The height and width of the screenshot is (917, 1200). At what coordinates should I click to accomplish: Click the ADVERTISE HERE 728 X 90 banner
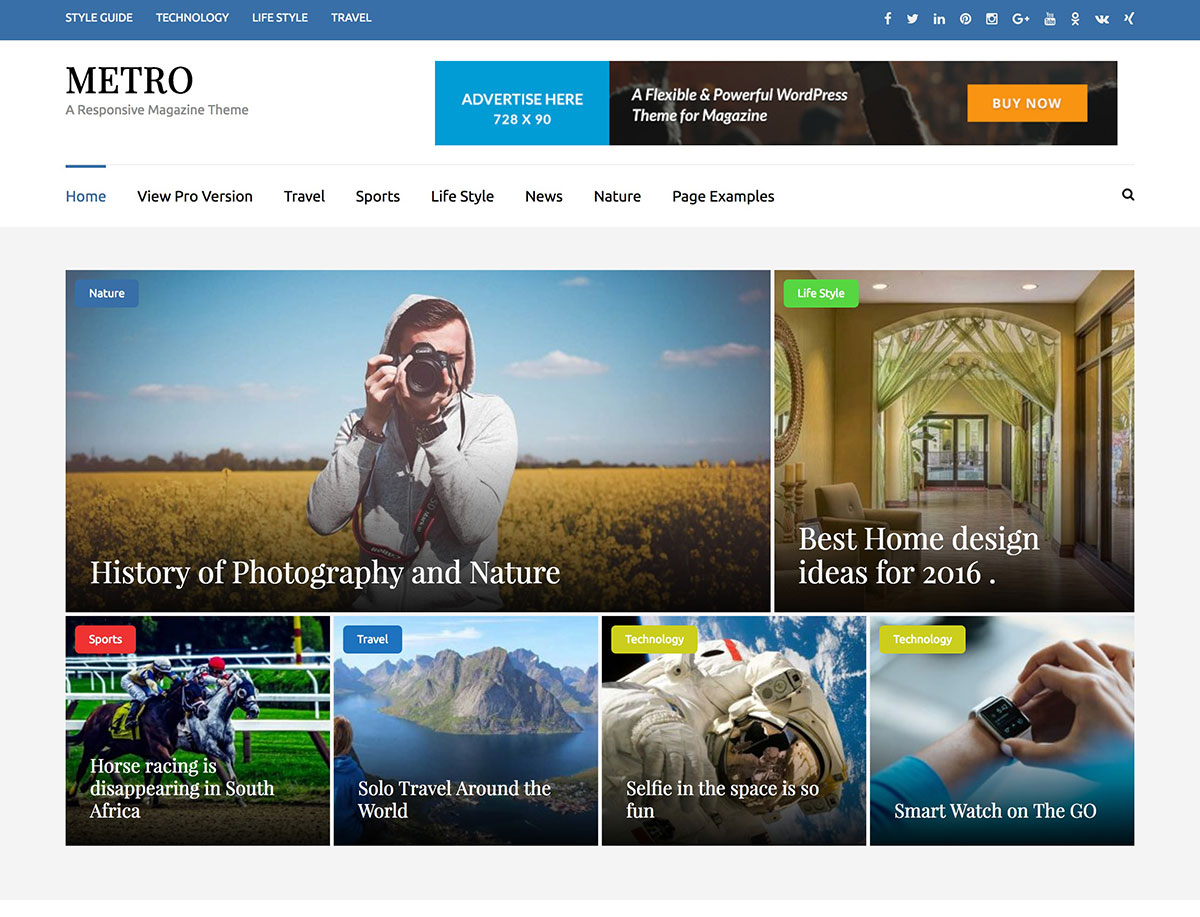tap(521, 103)
